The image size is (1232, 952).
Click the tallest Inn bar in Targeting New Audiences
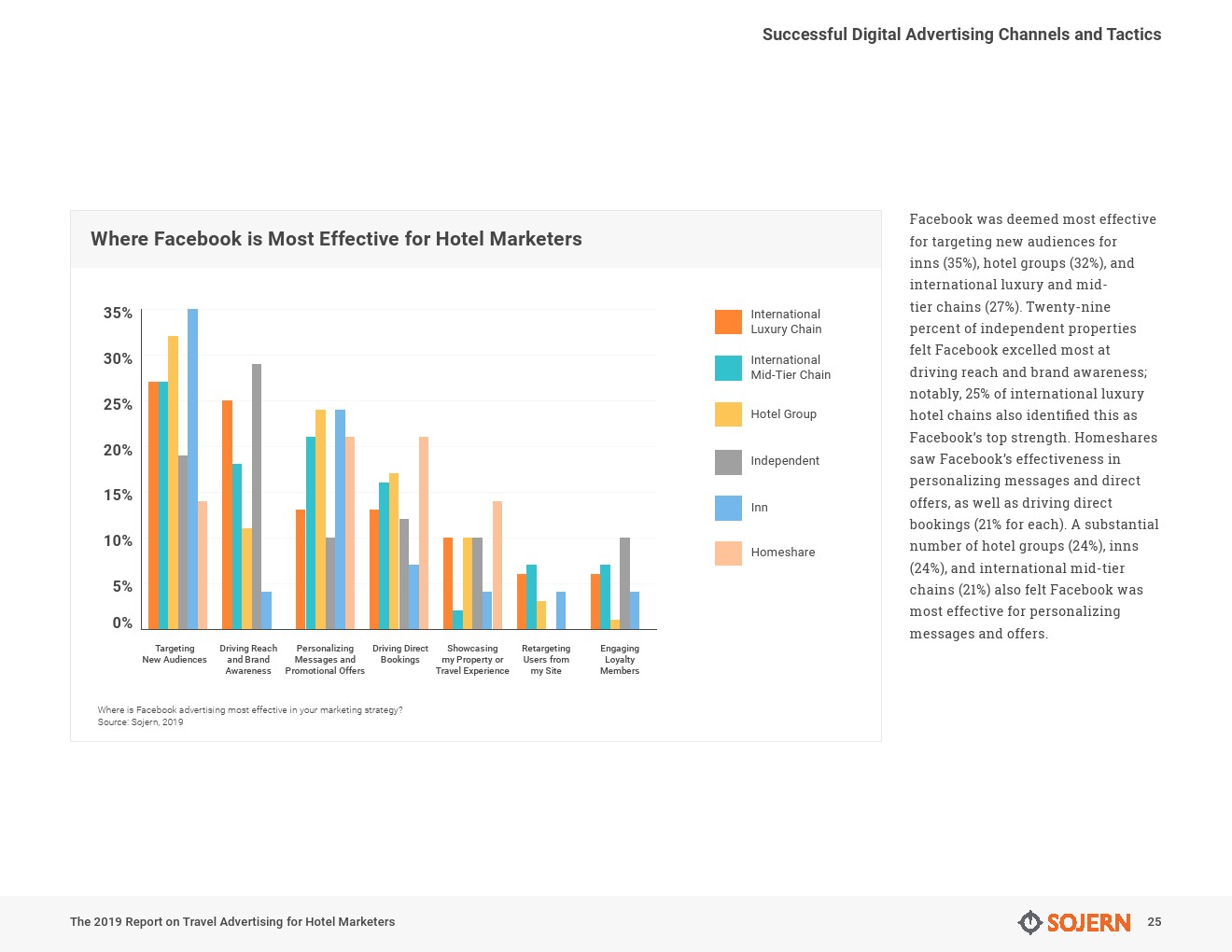pyautogui.click(x=192, y=467)
